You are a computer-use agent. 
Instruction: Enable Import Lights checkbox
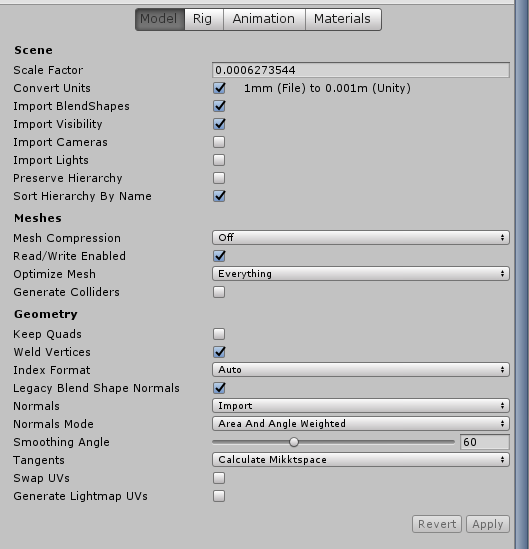pyautogui.click(x=219, y=160)
